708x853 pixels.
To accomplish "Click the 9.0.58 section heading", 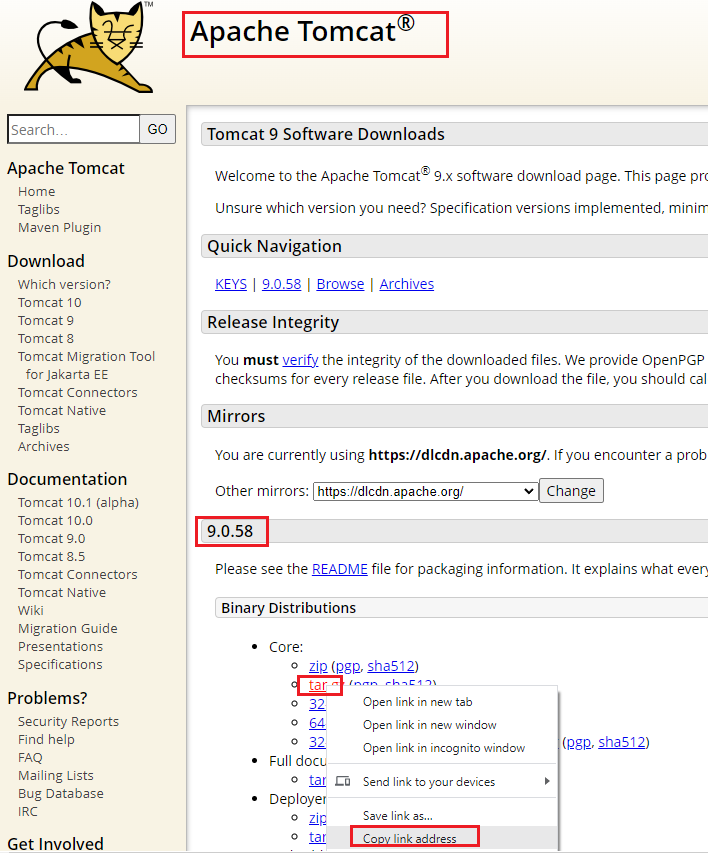I will pos(230,531).
